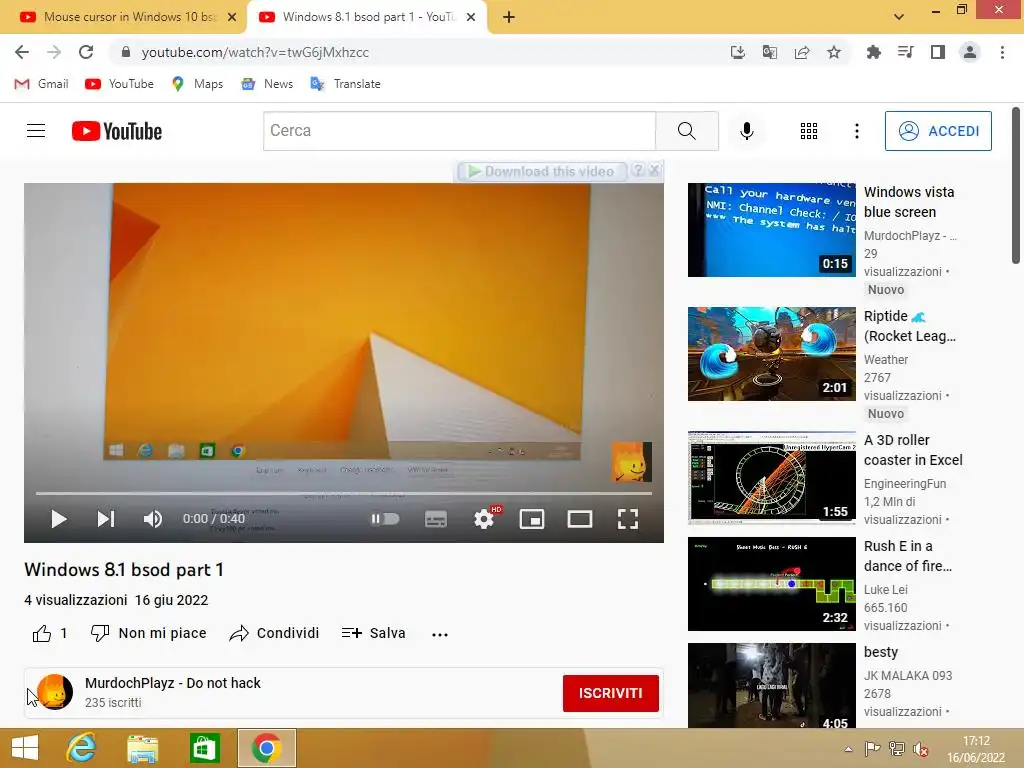The width and height of the screenshot is (1024, 768).
Task: Switch to theater mode
Action: point(580,519)
